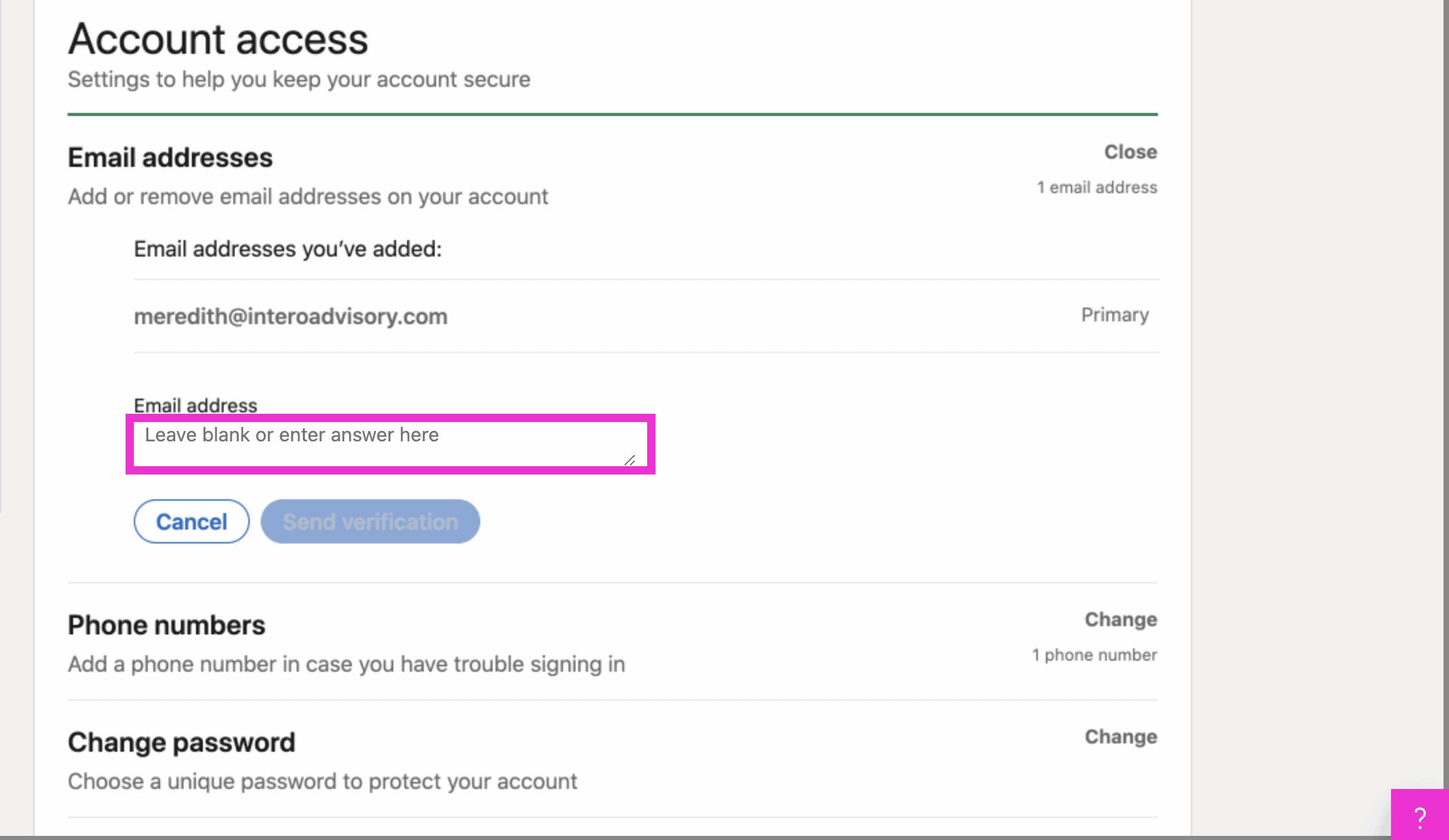Click the 'Email address' field label
Image resolution: width=1449 pixels, height=840 pixels.
click(195, 406)
